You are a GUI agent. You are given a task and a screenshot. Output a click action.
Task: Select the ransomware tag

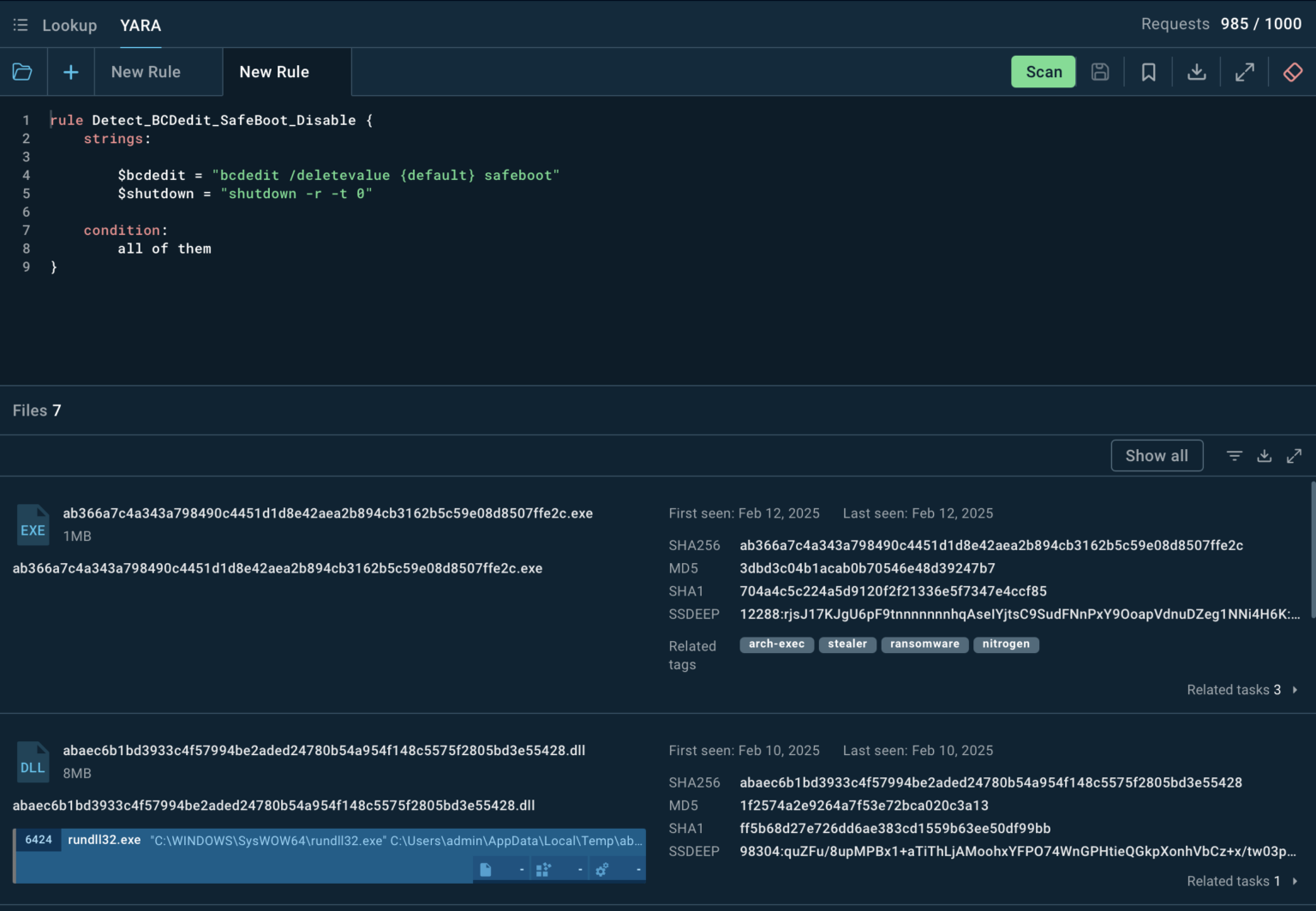click(924, 644)
